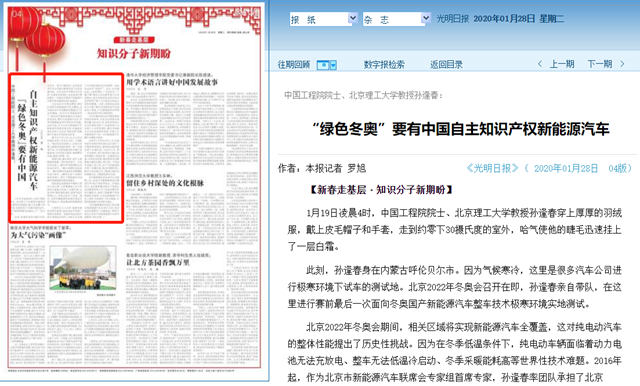Open the 往期回顾 calendar icon
The image size is (640, 386).
(x=323, y=65)
